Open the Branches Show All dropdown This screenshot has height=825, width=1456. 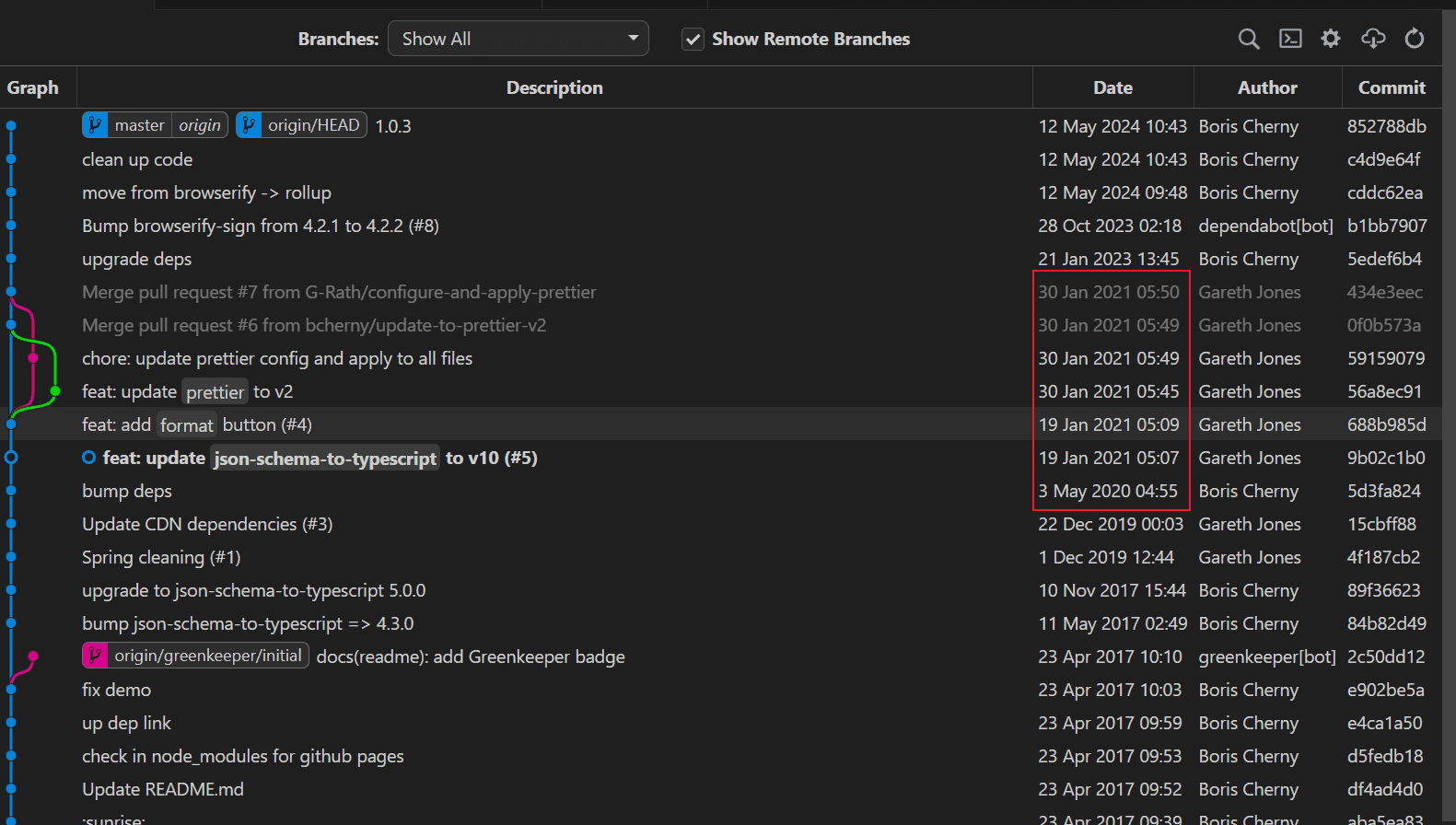(x=518, y=39)
